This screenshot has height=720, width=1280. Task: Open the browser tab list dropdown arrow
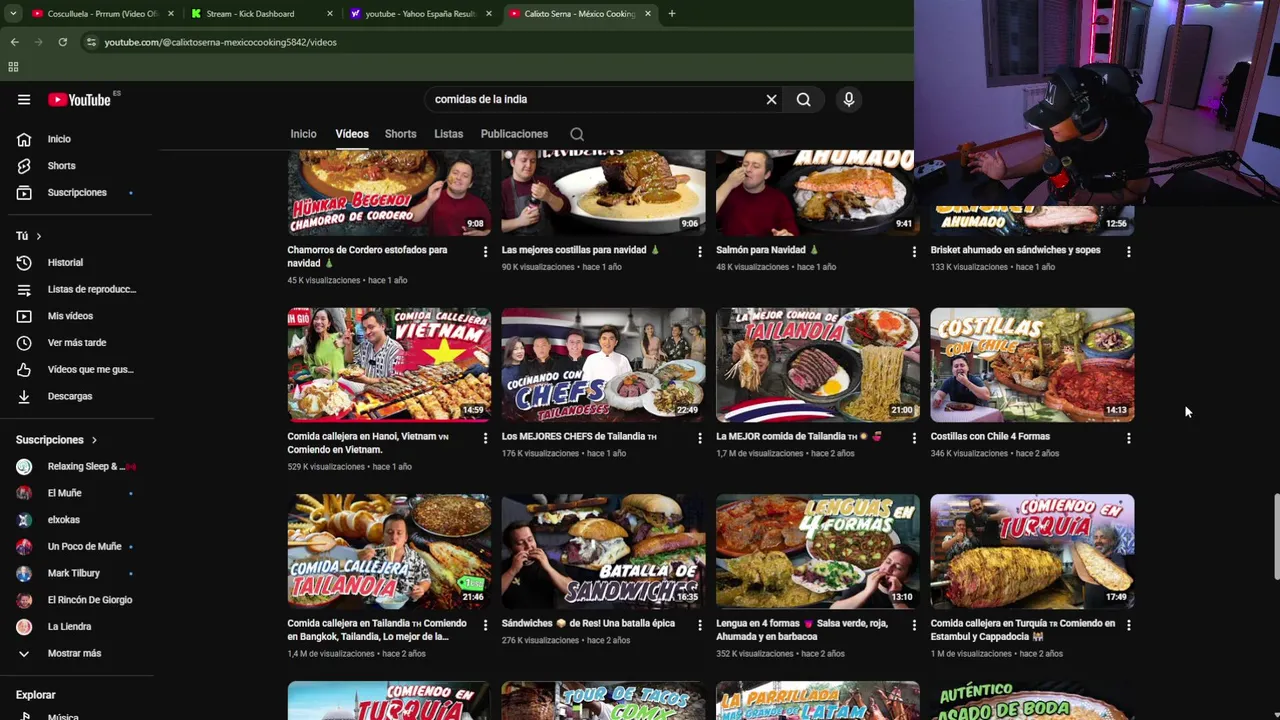12,14
